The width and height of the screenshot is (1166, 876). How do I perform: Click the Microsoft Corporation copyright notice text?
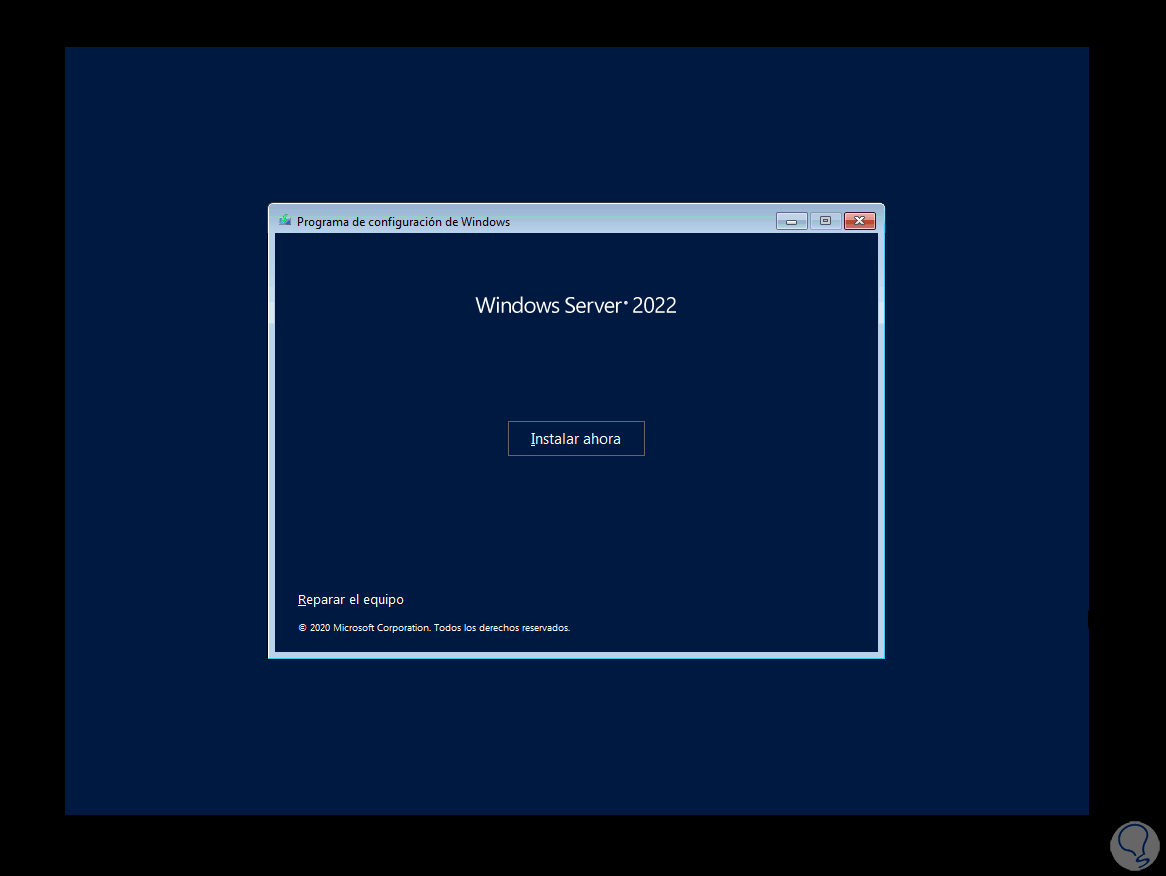click(x=434, y=628)
